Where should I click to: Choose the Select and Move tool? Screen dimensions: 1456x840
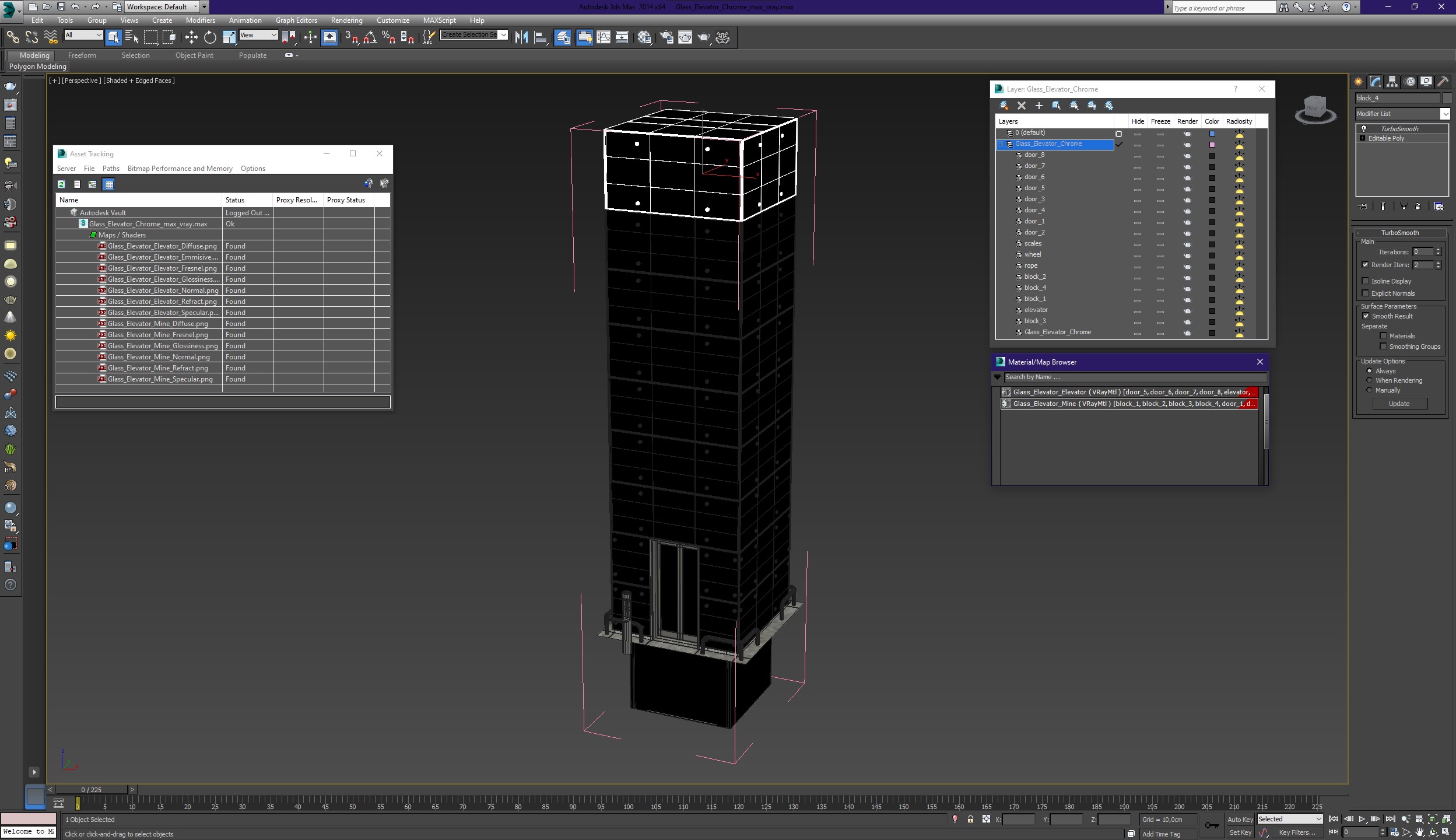[x=191, y=37]
